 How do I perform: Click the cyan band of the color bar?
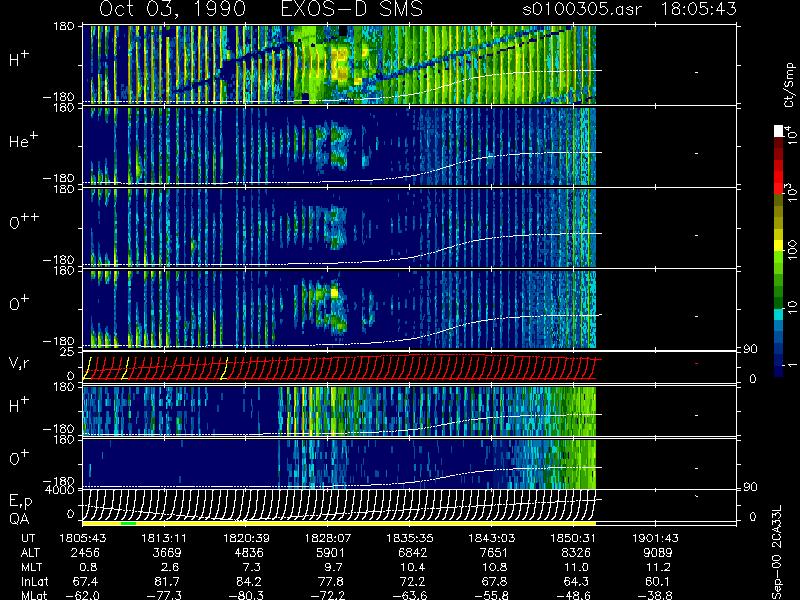pos(779,315)
